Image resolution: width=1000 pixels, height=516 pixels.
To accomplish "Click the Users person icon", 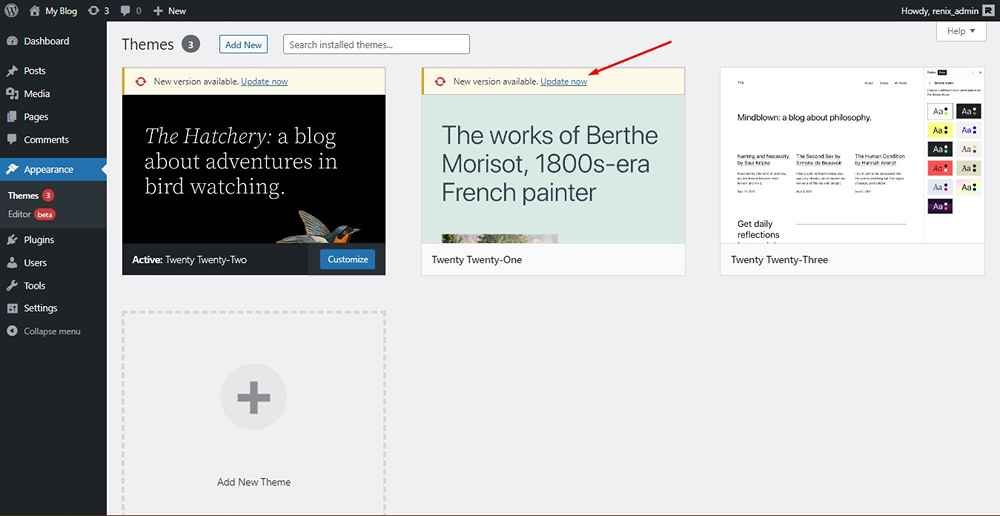I will (x=11, y=263).
